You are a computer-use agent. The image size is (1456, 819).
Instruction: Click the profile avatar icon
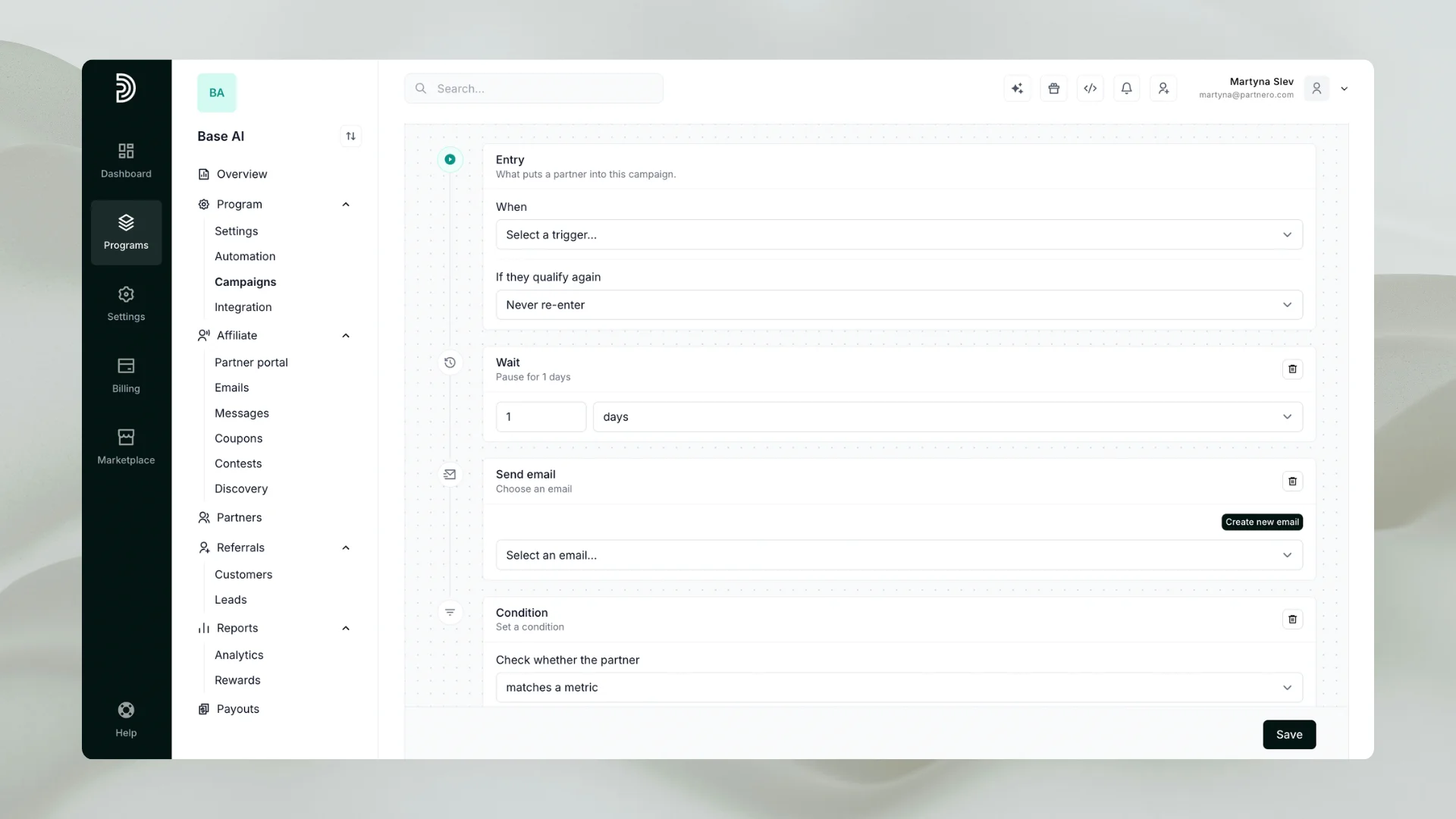coord(1316,89)
